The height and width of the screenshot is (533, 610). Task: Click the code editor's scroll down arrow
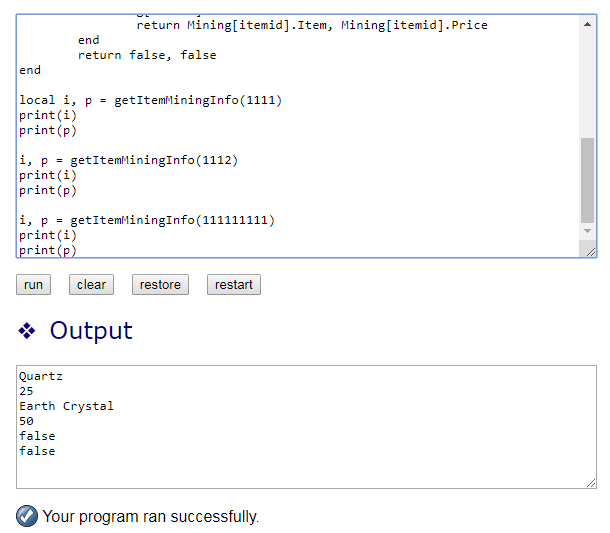pyautogui.click(x=587, y=231)
